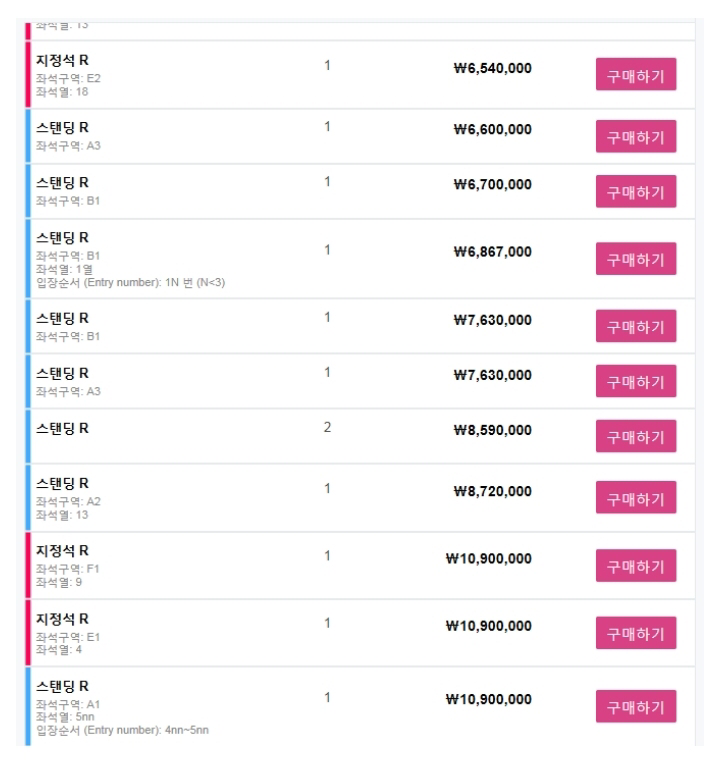The image size is (720, 760).
Task: Select 스탠딩 R listing in zone A2 row 13
Action: click(x=62, y=483)
